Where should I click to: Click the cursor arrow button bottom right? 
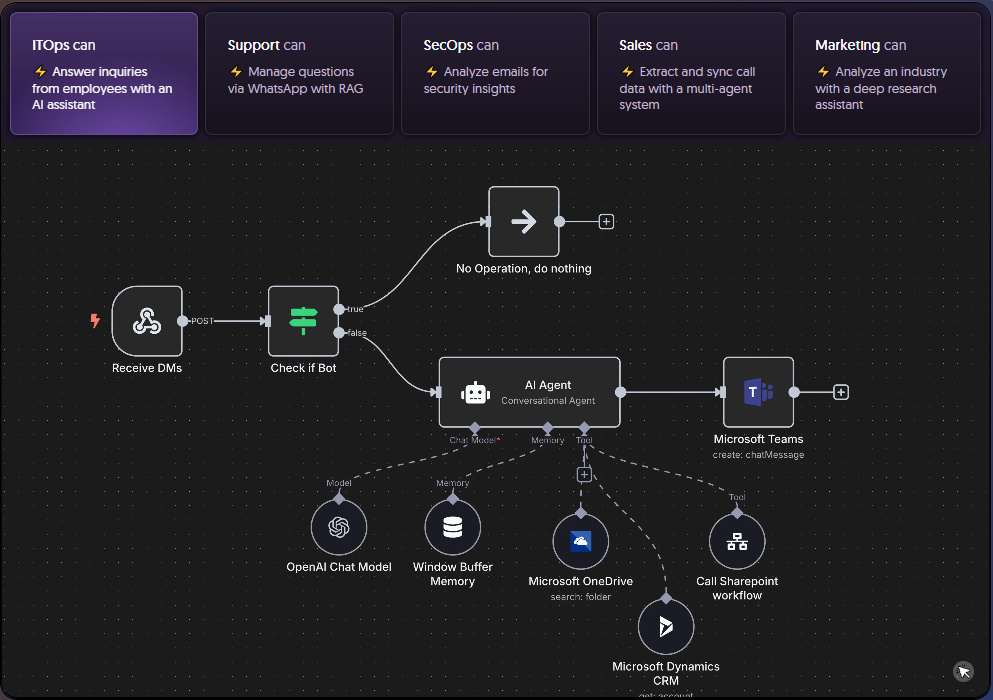point(962,671)
